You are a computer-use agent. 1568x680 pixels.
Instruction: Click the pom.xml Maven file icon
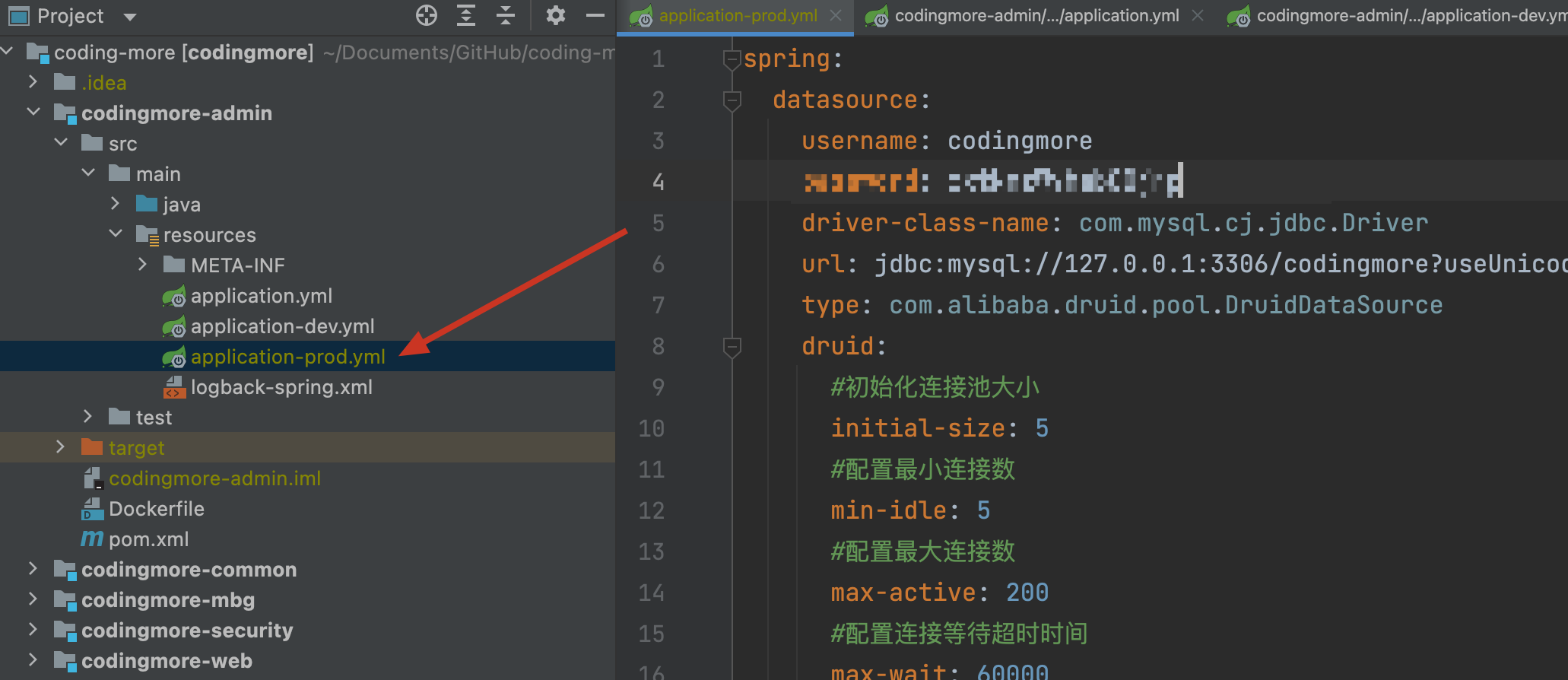coord(92,539)
